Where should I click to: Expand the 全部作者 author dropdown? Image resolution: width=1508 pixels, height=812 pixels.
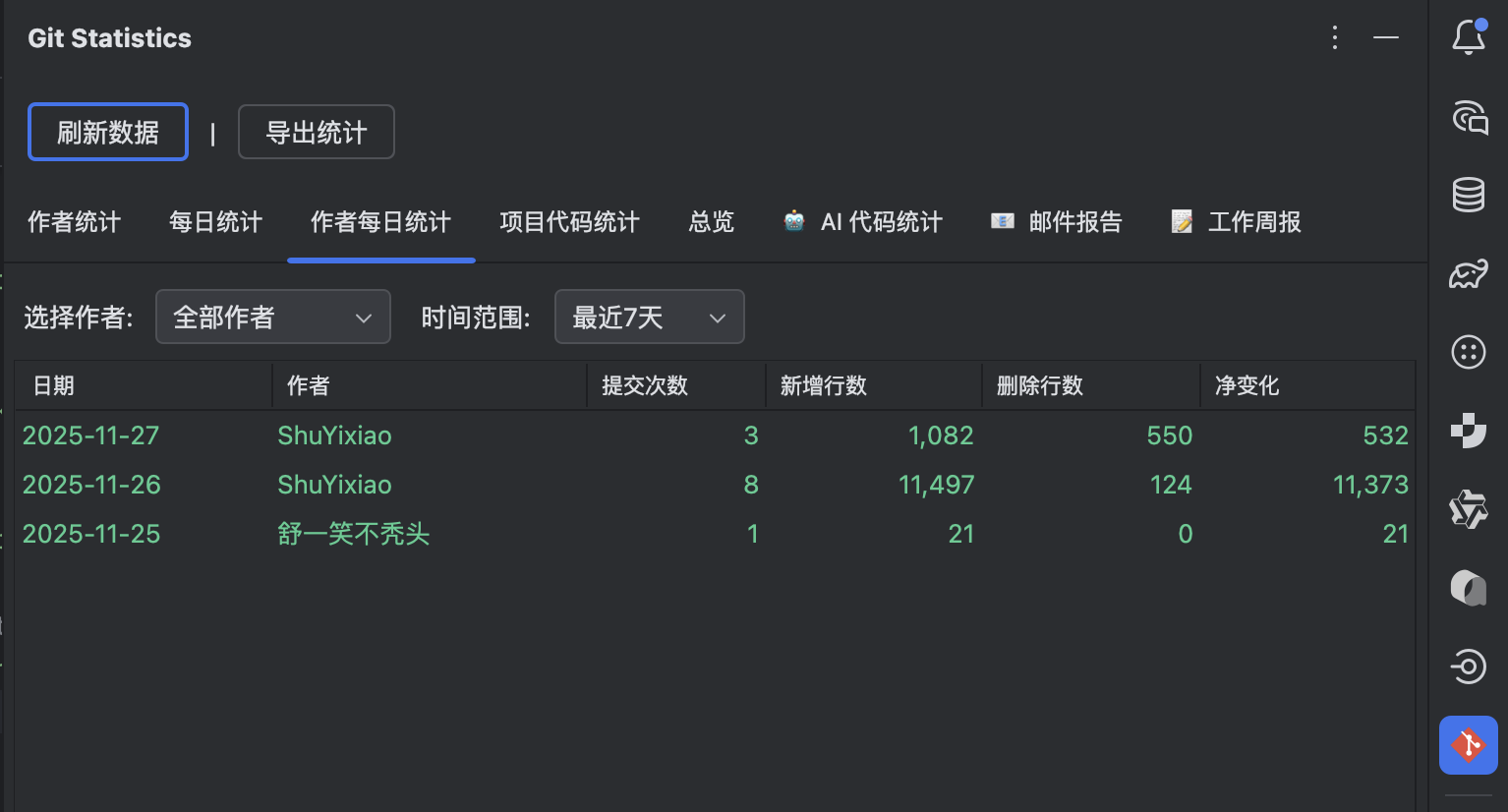tap(273, 317)
